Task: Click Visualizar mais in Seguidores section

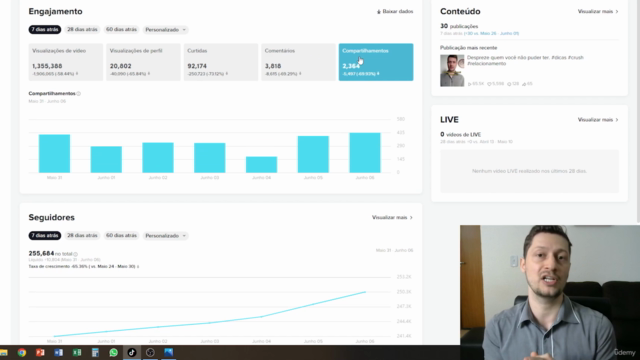Action: tap(392, 218)
